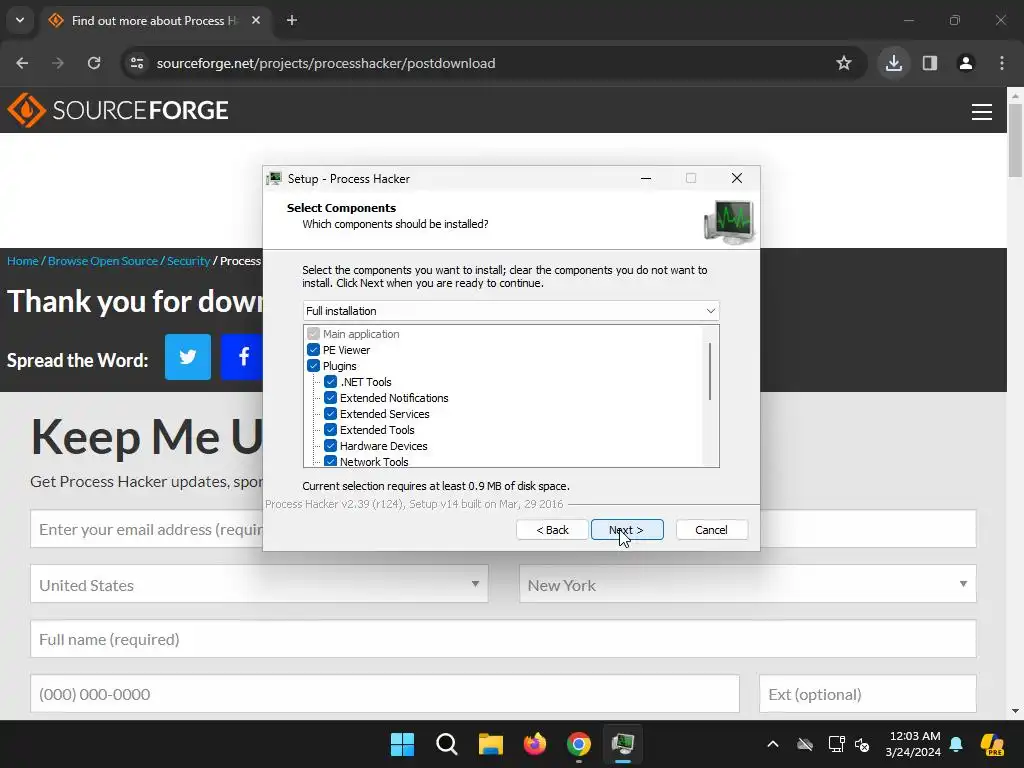Open the SourceForge hamburger menu

pos(982,112)
